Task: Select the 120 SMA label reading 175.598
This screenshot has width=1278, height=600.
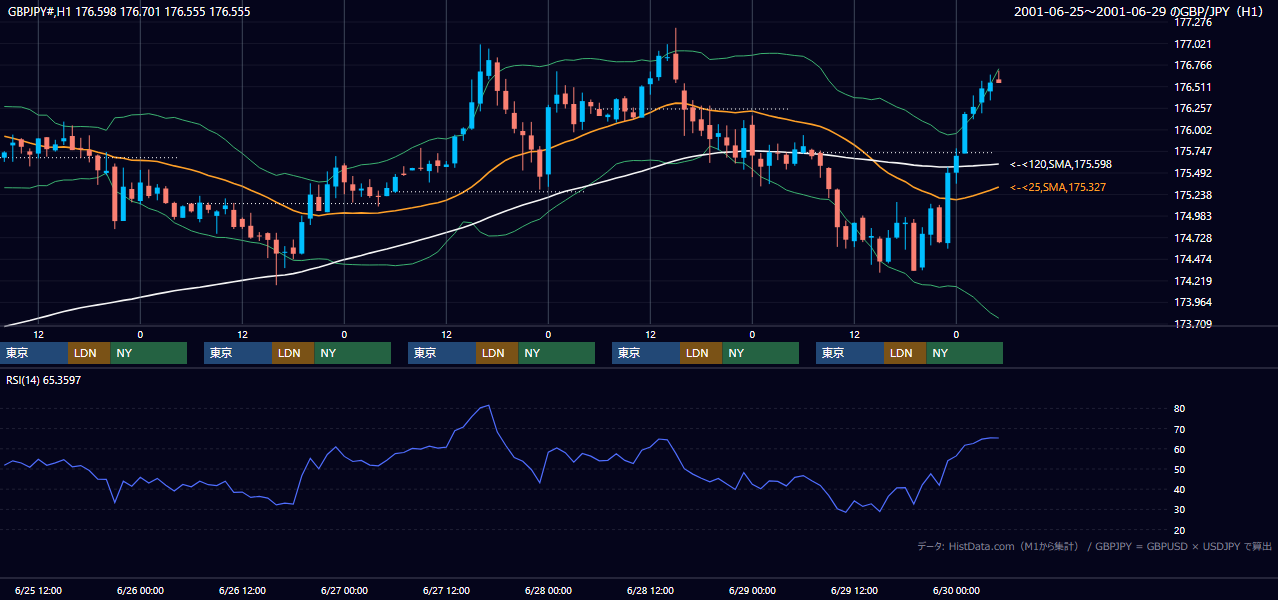Action: click(x=1061, y=164)
